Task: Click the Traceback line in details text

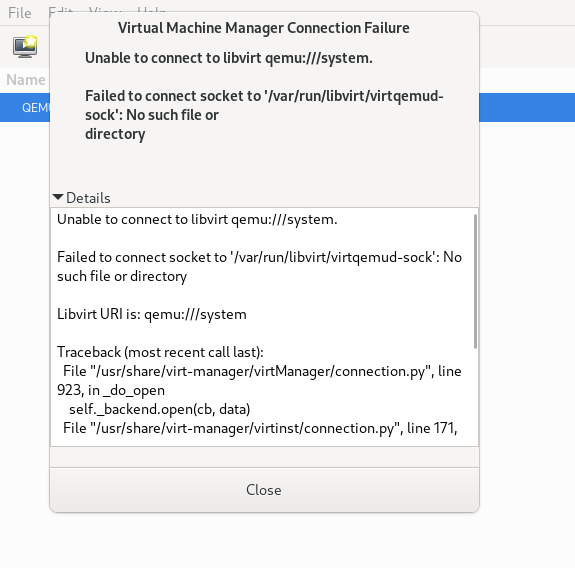Action: pos(160,352)
